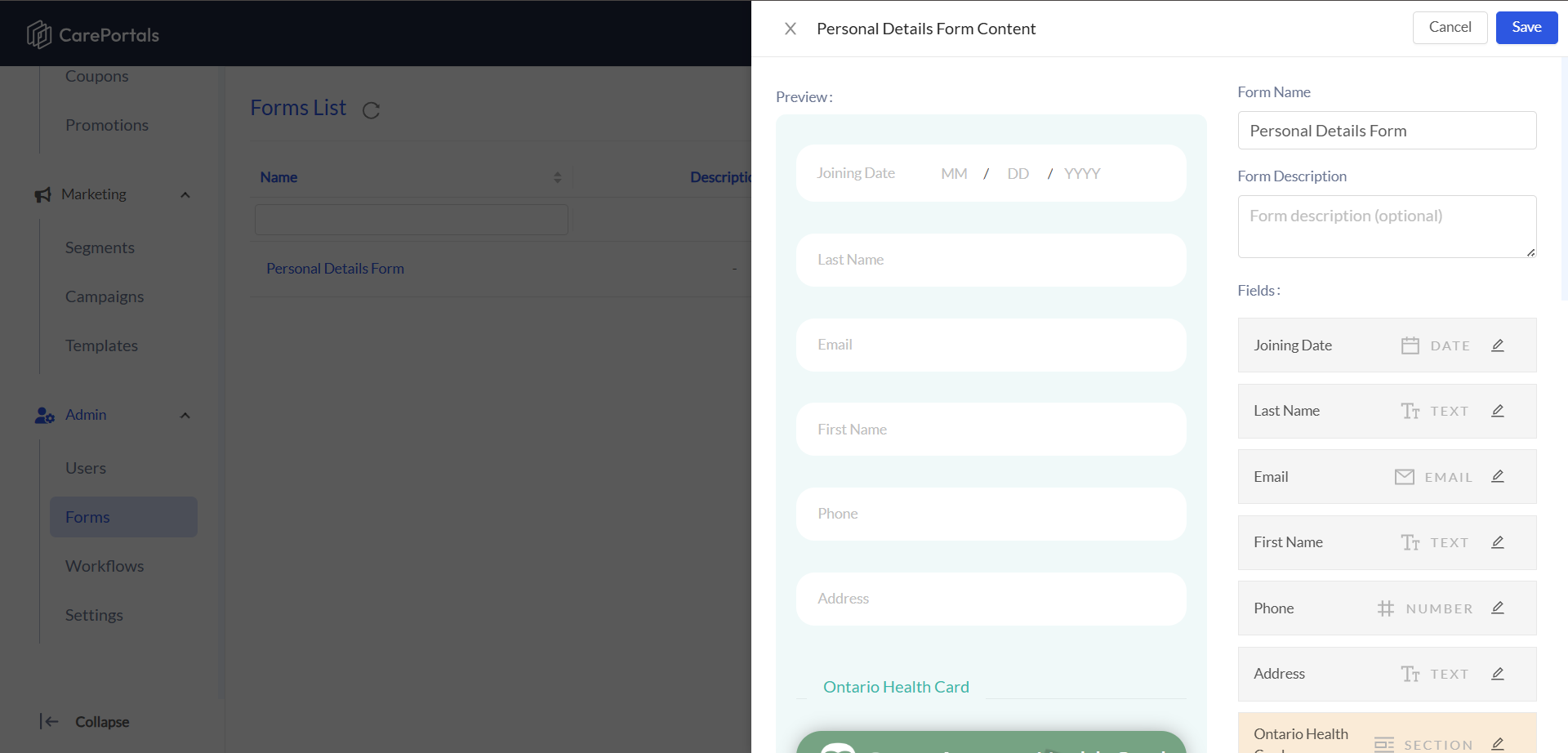Collapse the Admin menu section
This screenshot has height=753, width=1568.
pos(185,415)
